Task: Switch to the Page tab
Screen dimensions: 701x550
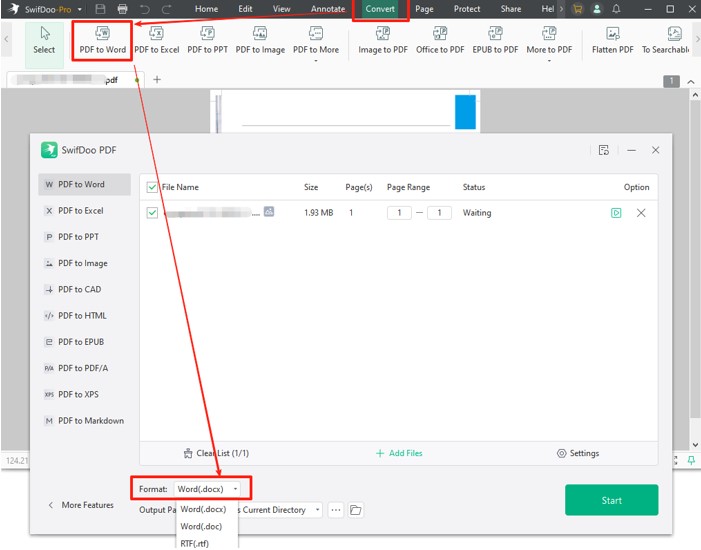Action: [x=424, y=9]
